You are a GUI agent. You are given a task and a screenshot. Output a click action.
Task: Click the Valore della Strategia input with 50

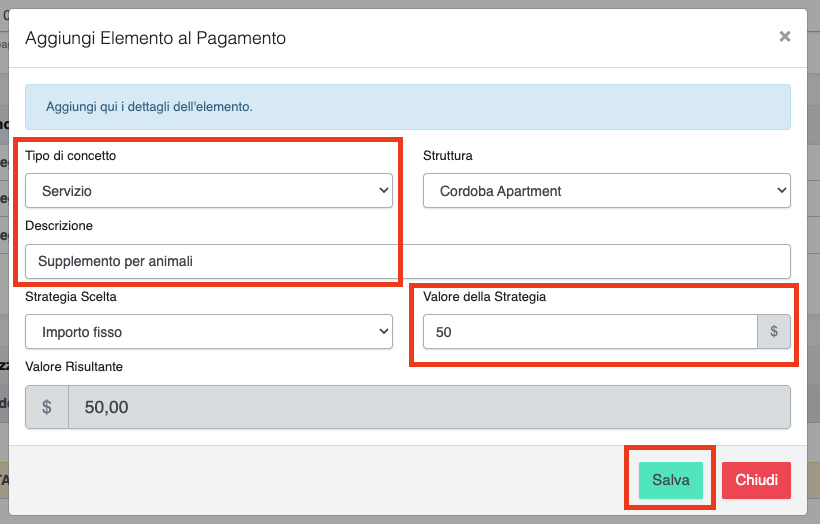[x=589, y=332]
